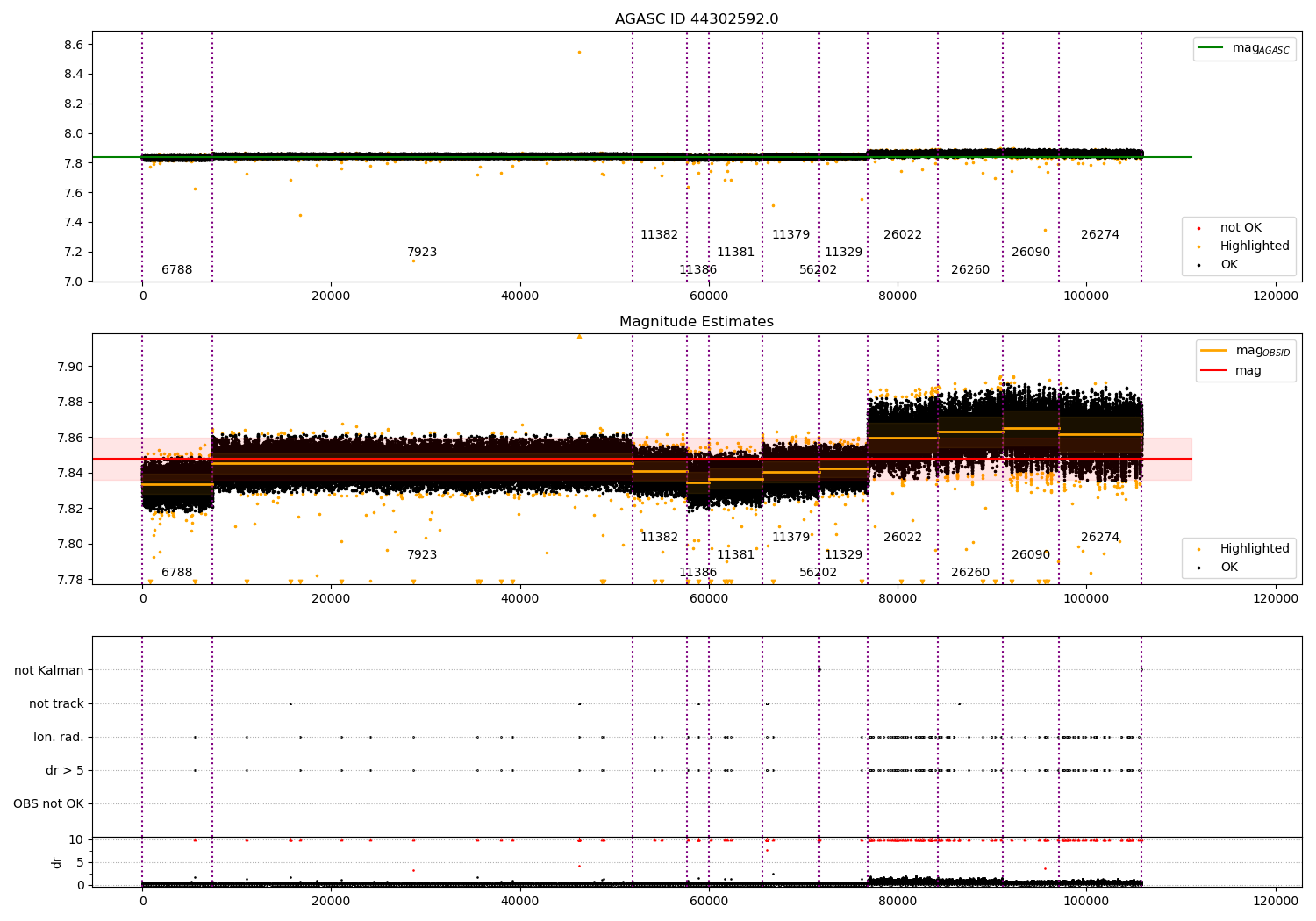Screen dimensions: 1316x921
Task: Click the 120000 tick under the top plot
Action: click(1275, 296)
